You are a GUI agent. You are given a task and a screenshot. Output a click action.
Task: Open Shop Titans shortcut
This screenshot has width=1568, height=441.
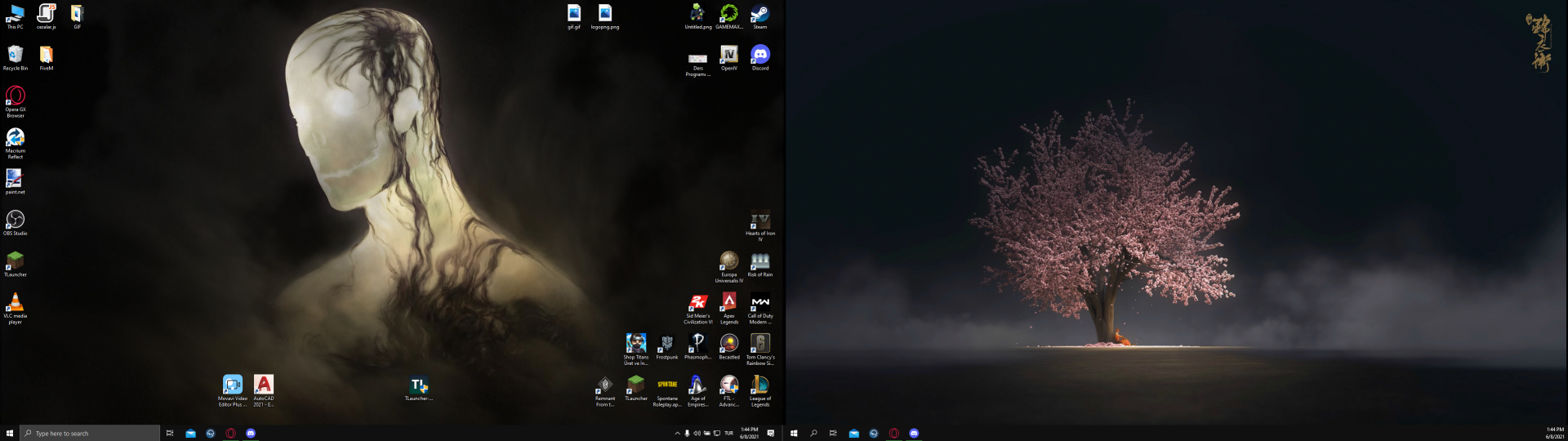[636, 349]
